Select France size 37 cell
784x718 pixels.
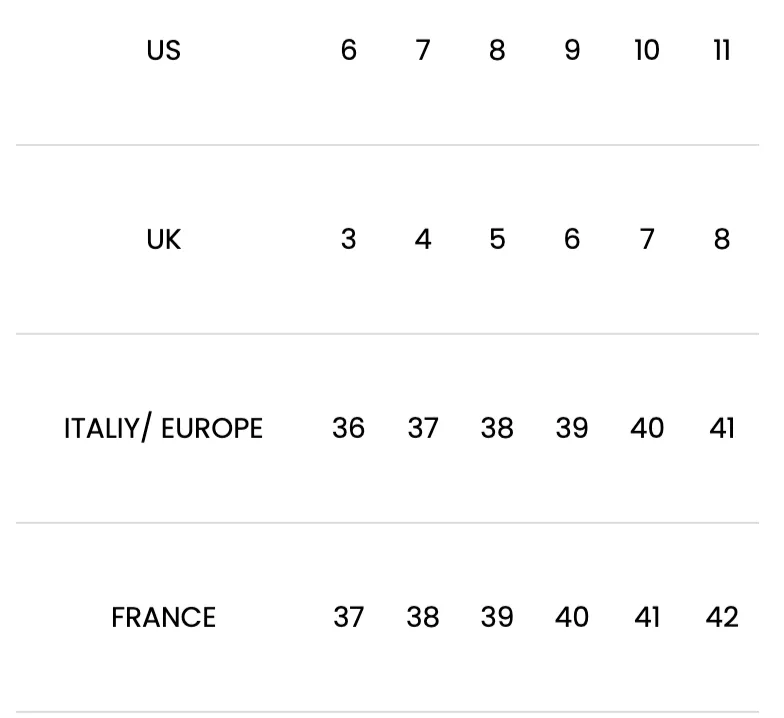pyautogui.click(x=348, y=618)
